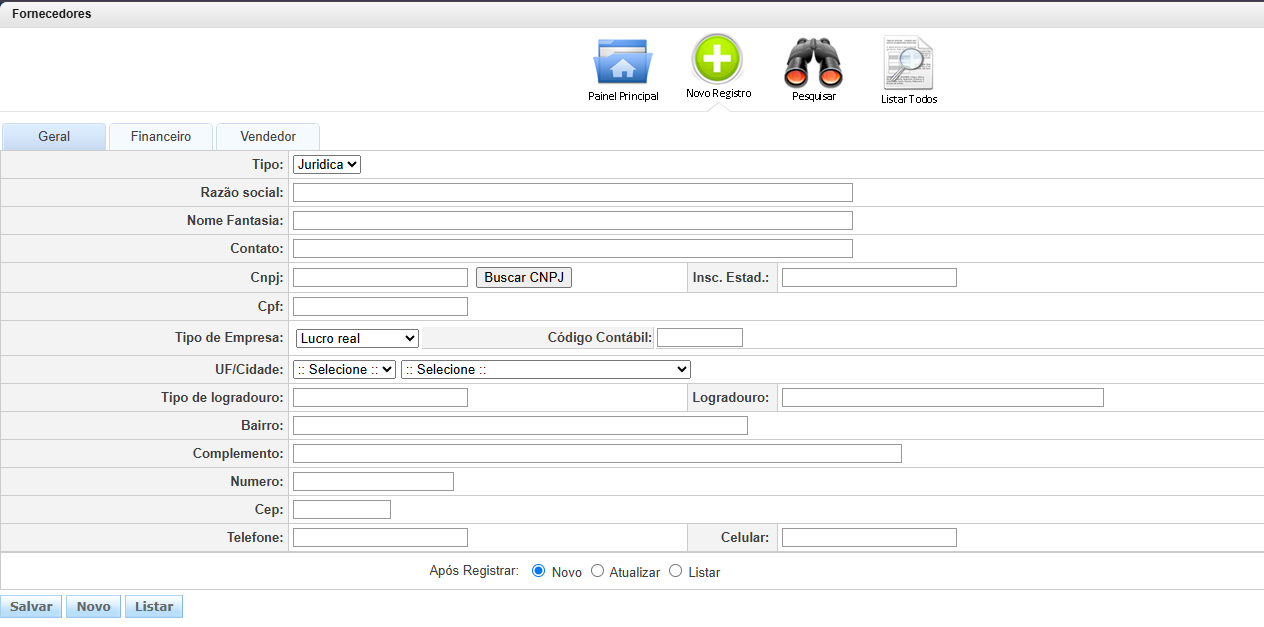The height and width of the screenshot is (627, 1264).
Task: Open Pesquisar binoculars icon
Action: pyautogui.click(x=813, y=62)
